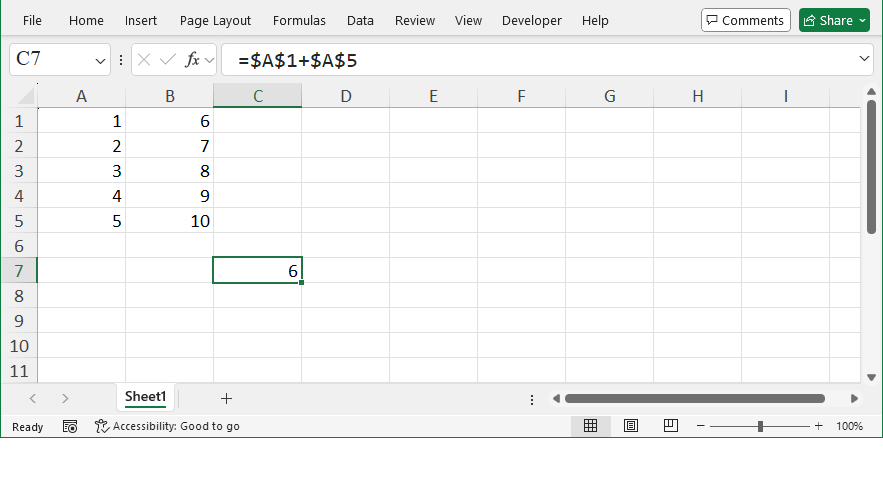Switch to Page Break Preview icon

(x=671, y=426)
